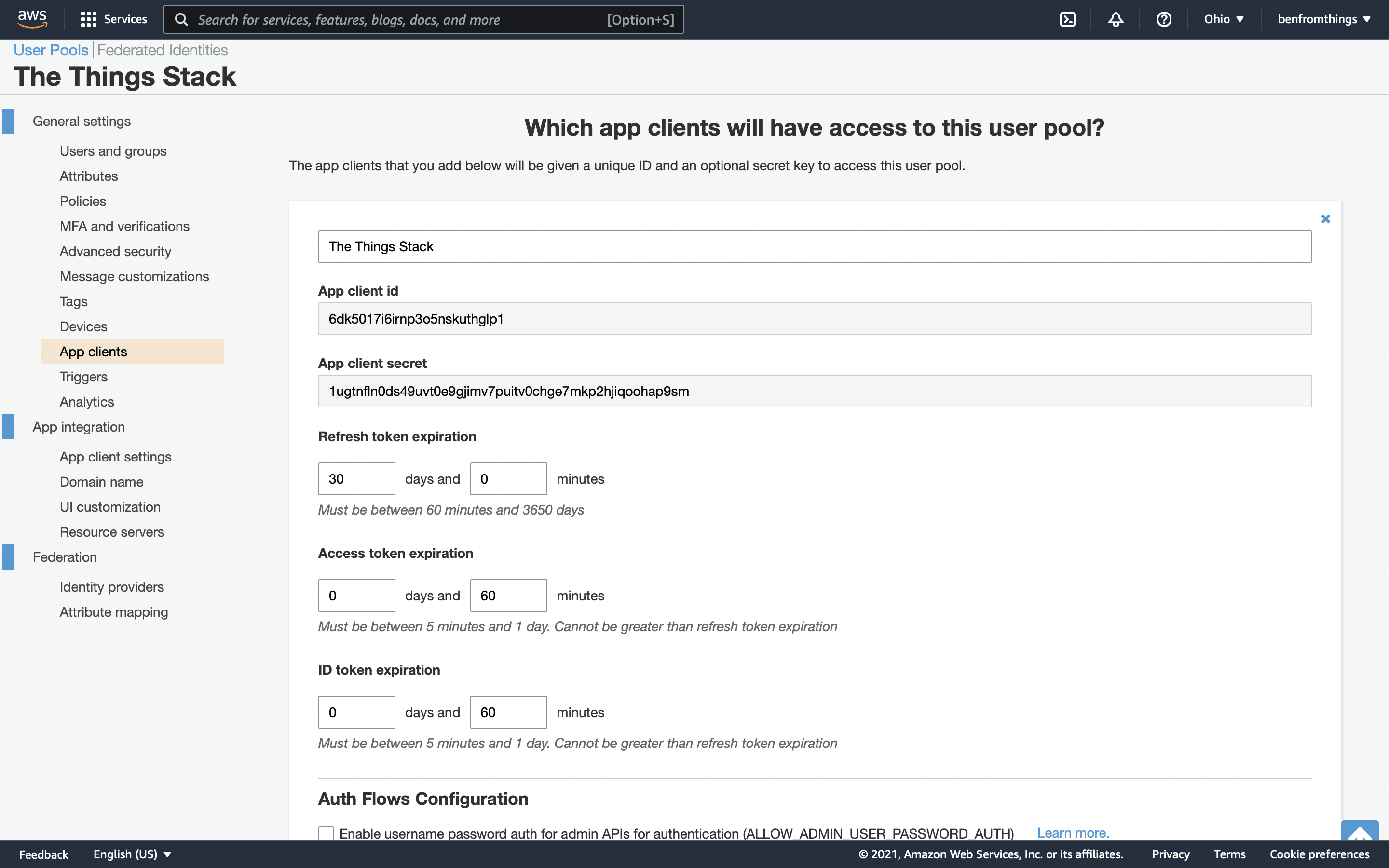
Task: Expand the Ohio region dropdown
Action: pyautogui.click(x=1224, y=19)
